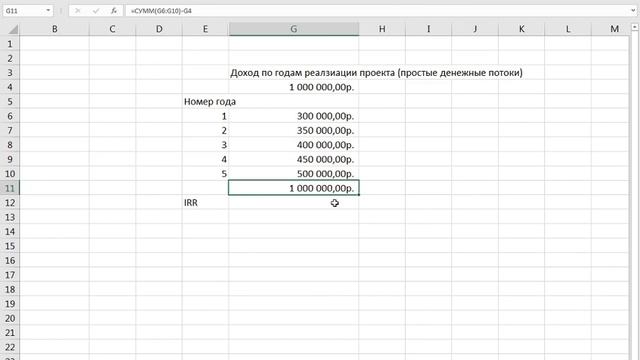Select row 1 header
Image resolution: width=640 pixels, height=360 pixels.
click(10, 44)
